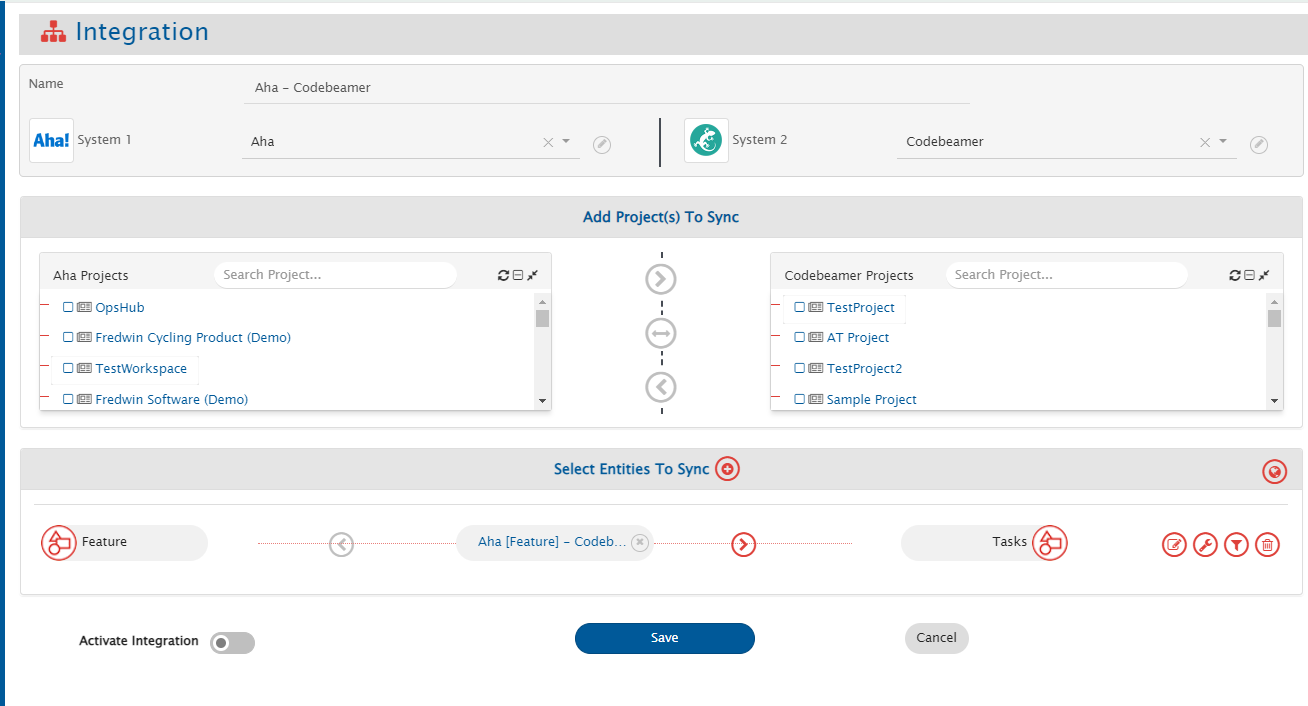
Task: Click the bidirectional sync arrow between project lists
Action: [661, 333]
